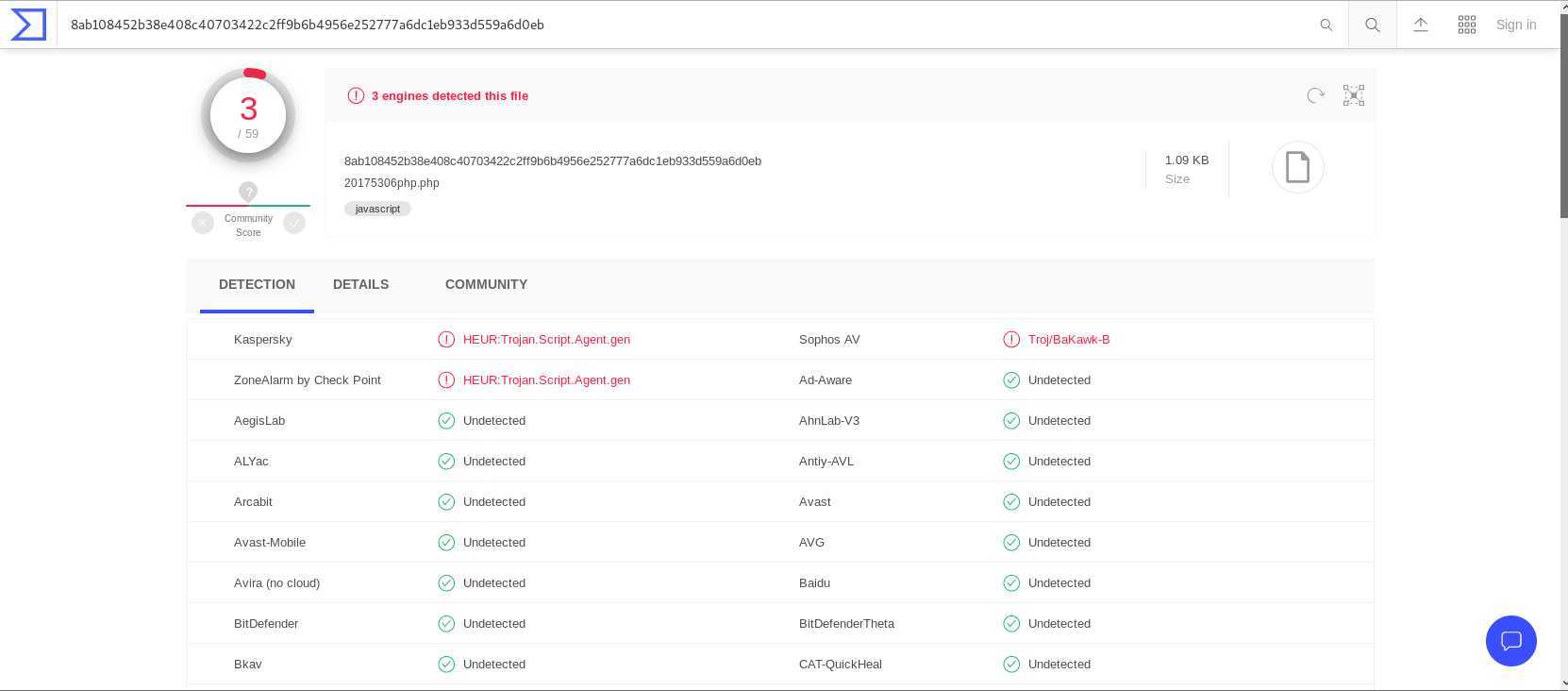
Task: Click the Baidu undetected checkmark icon
Action: 1011,582
